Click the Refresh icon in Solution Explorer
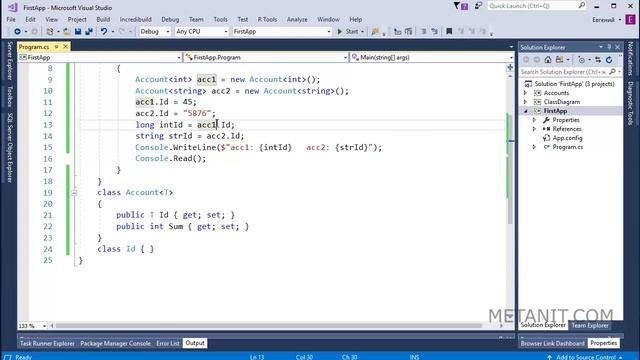Image resolution: width=640 pixels, height=360 pixels. [609, 60]
